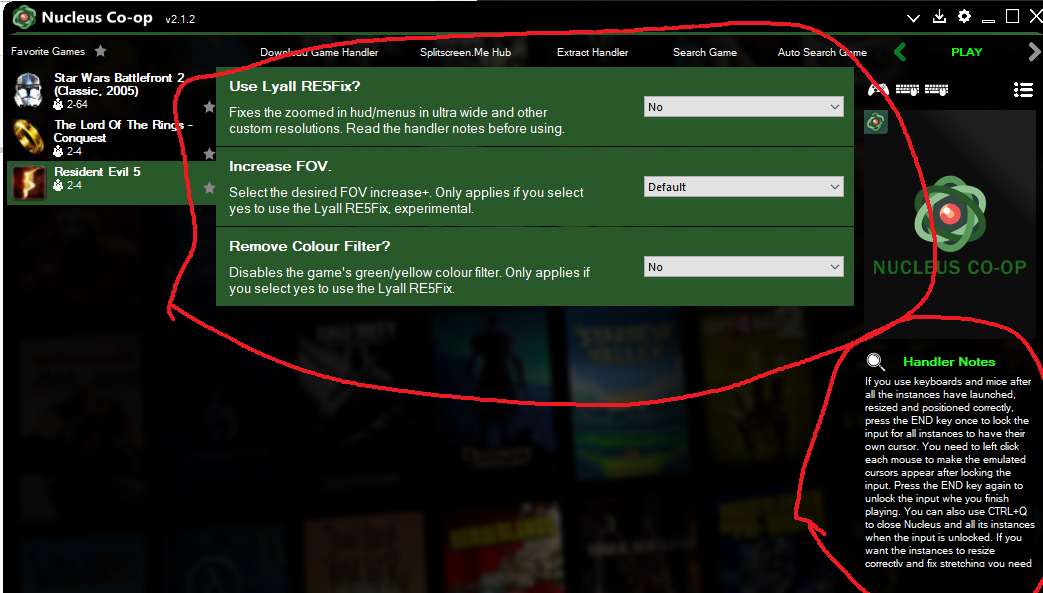The width and height of the screenshot is (1043, 593).
Task: Go back with the green left arrow
Action: (x=900, y=52)
